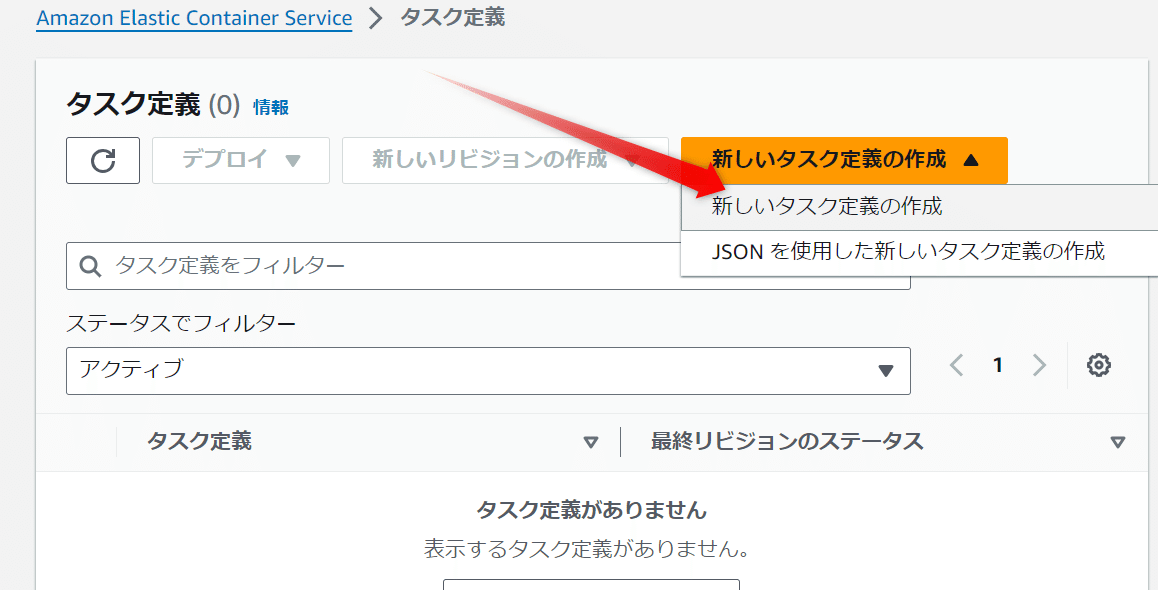Click page number 1 in pagination
This screenshot has height=590, width=1158.
[998, 365]
